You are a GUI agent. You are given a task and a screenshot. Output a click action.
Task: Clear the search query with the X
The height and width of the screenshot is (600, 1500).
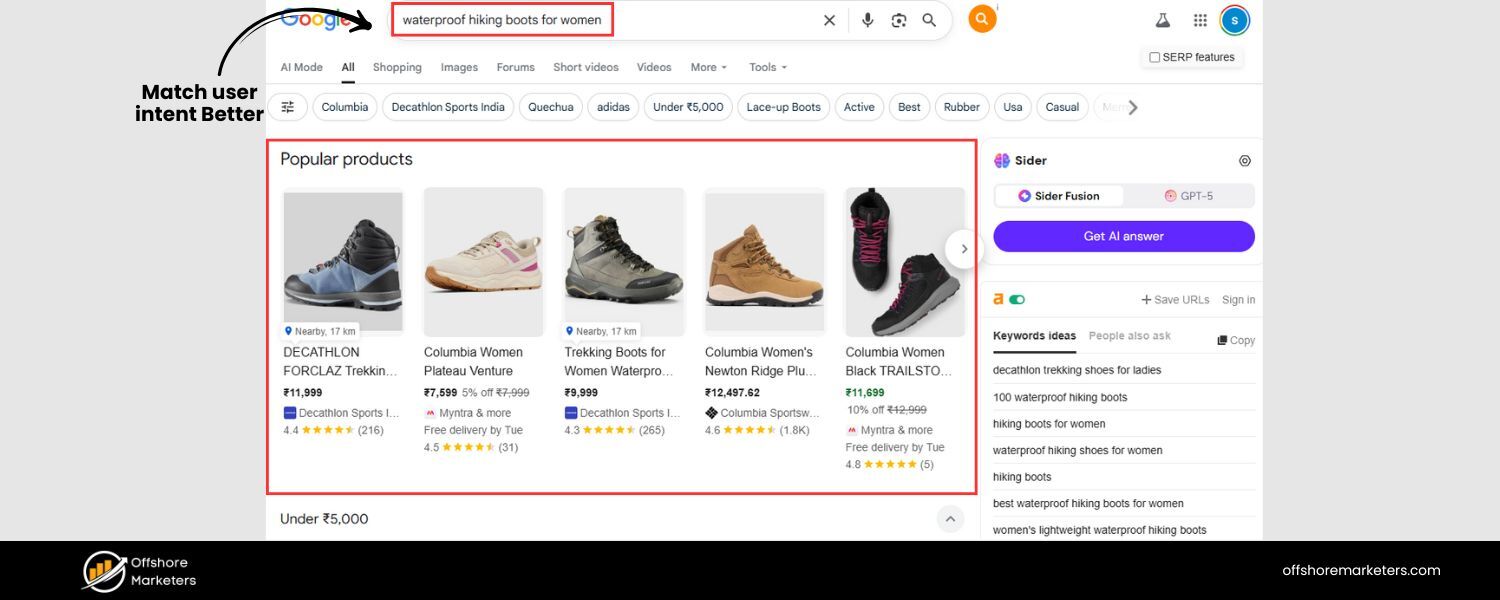click(x=829, y=19)
